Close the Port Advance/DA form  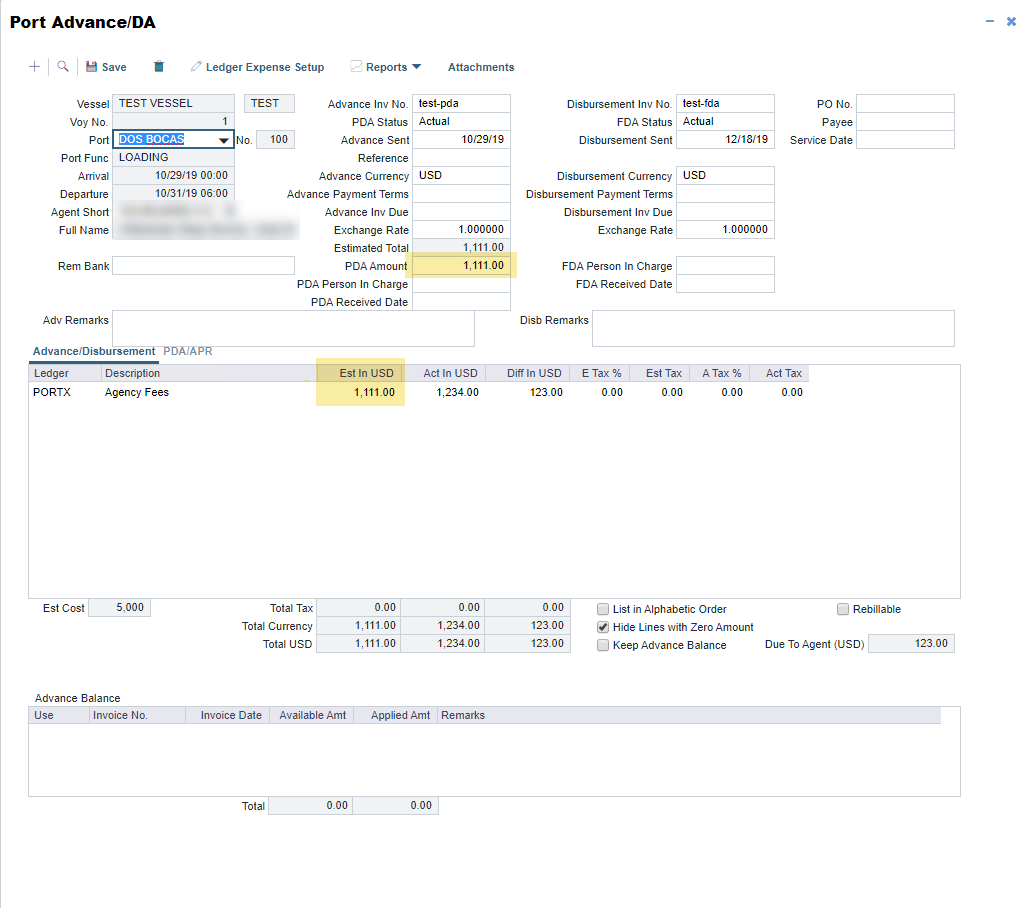click(x=1011, y=21)
